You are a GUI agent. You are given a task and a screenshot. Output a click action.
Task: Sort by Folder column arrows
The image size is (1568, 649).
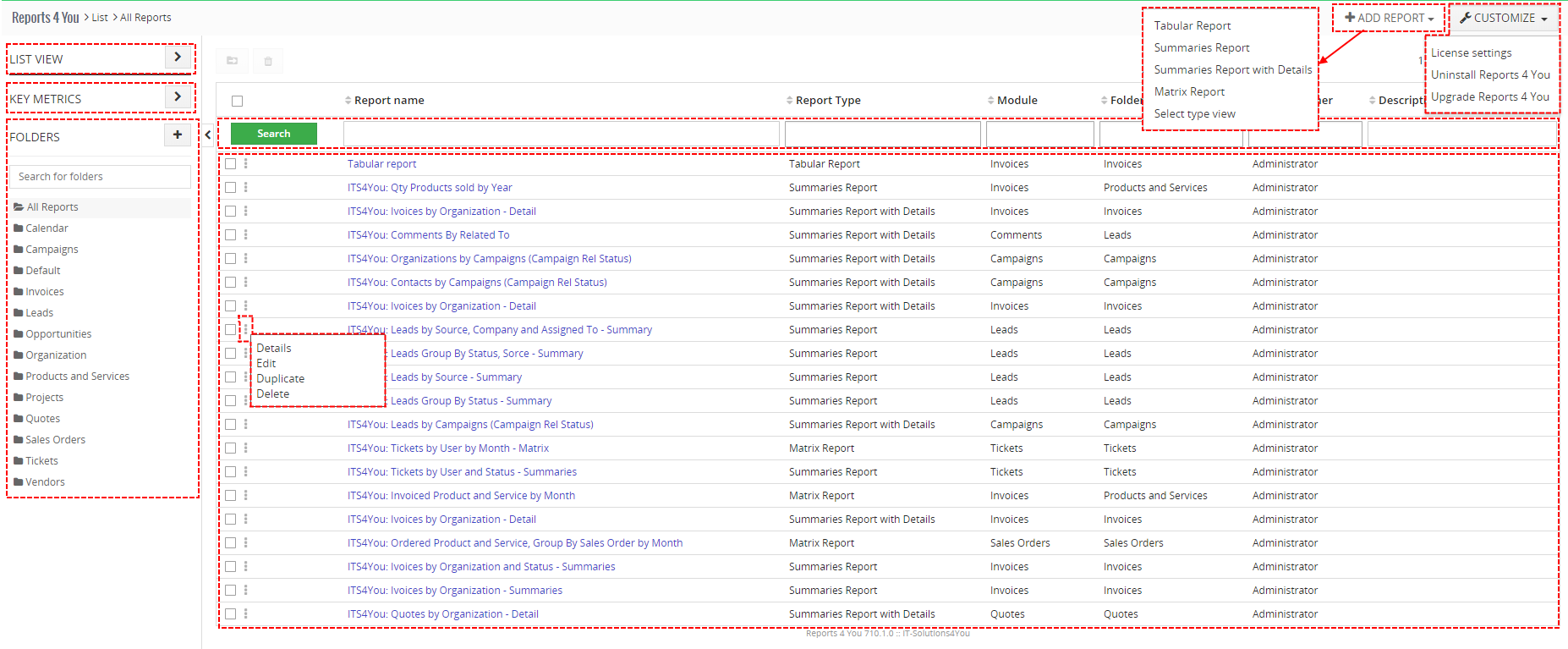pos(1104,101)
